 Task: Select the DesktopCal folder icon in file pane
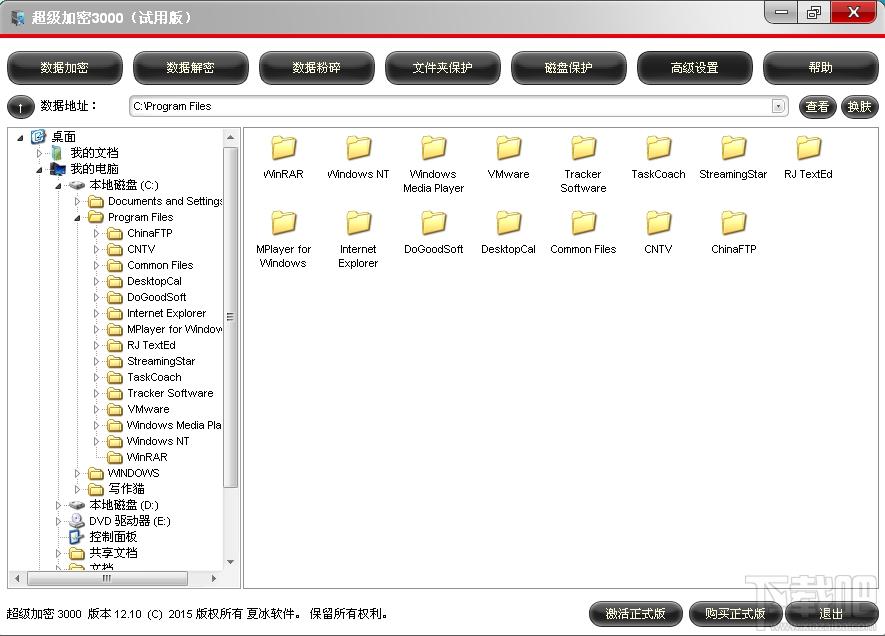tap(509, 223)
